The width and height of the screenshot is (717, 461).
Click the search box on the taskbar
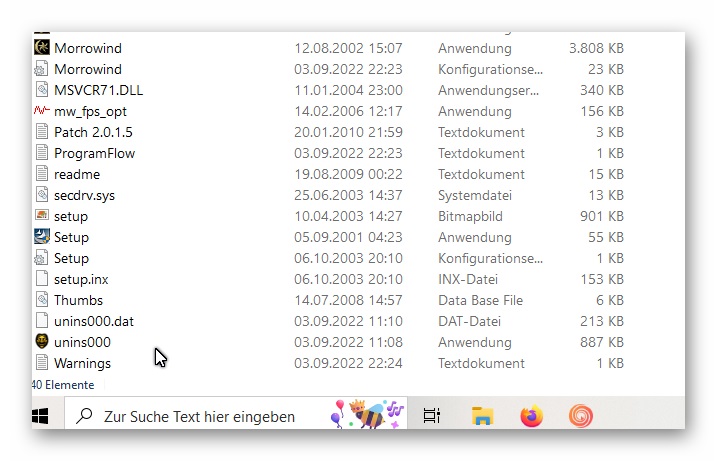coord(200,416)
